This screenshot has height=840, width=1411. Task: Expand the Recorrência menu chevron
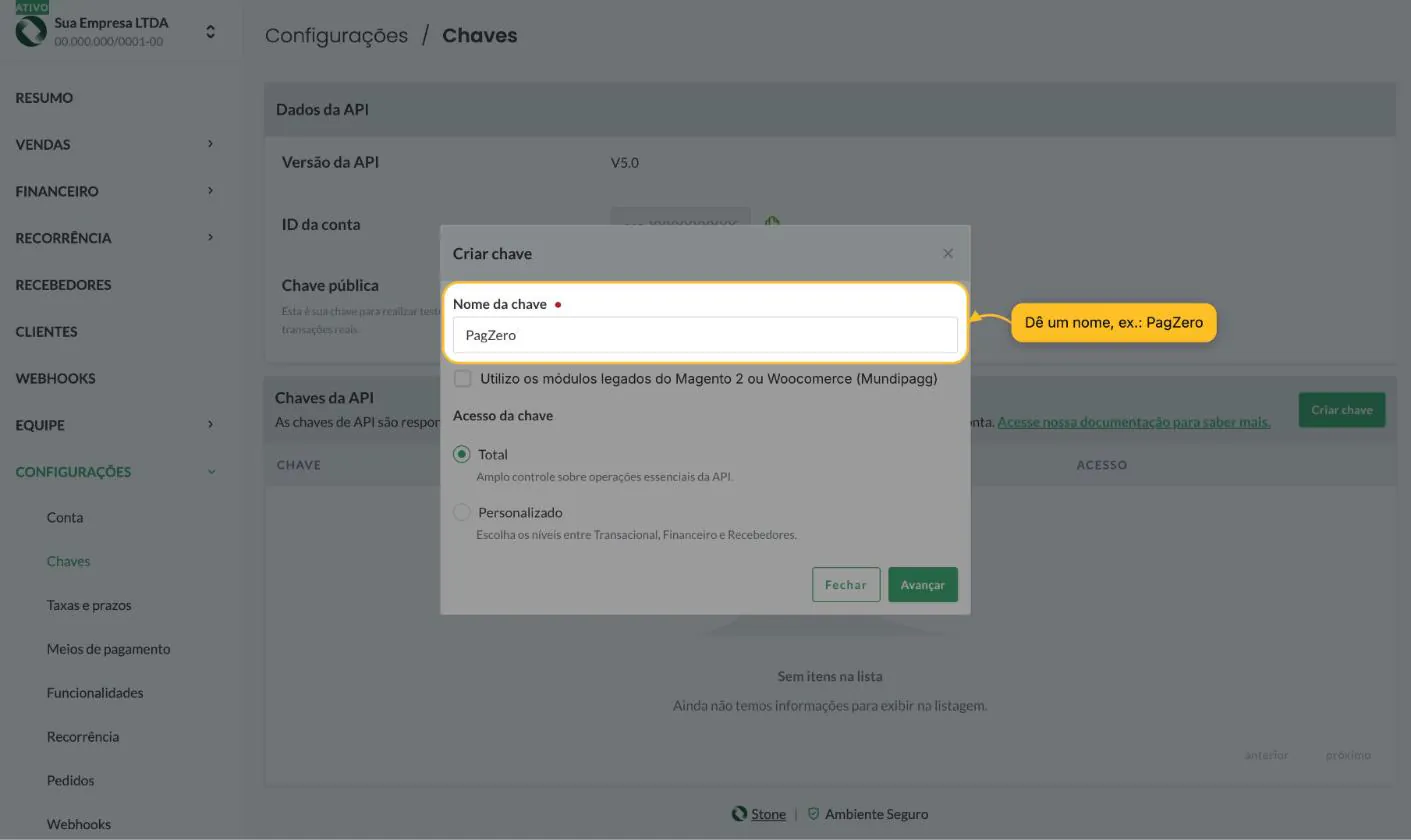[210, 238]
